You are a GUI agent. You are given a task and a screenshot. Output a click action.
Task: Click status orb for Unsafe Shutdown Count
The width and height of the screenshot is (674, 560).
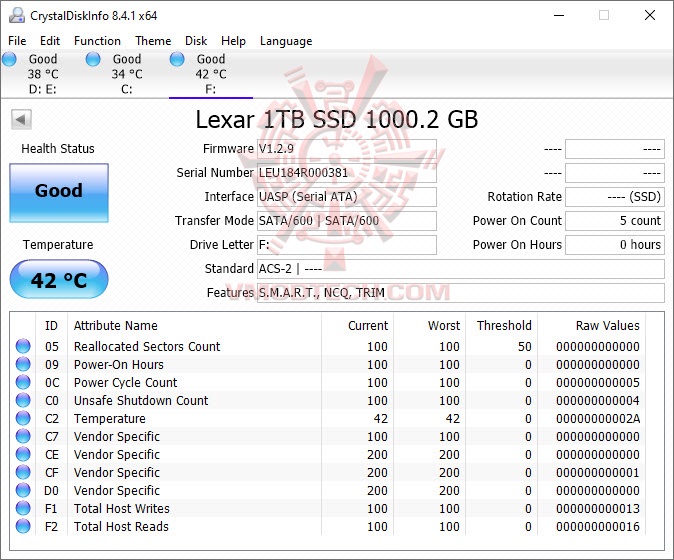[x=23, y=400]
